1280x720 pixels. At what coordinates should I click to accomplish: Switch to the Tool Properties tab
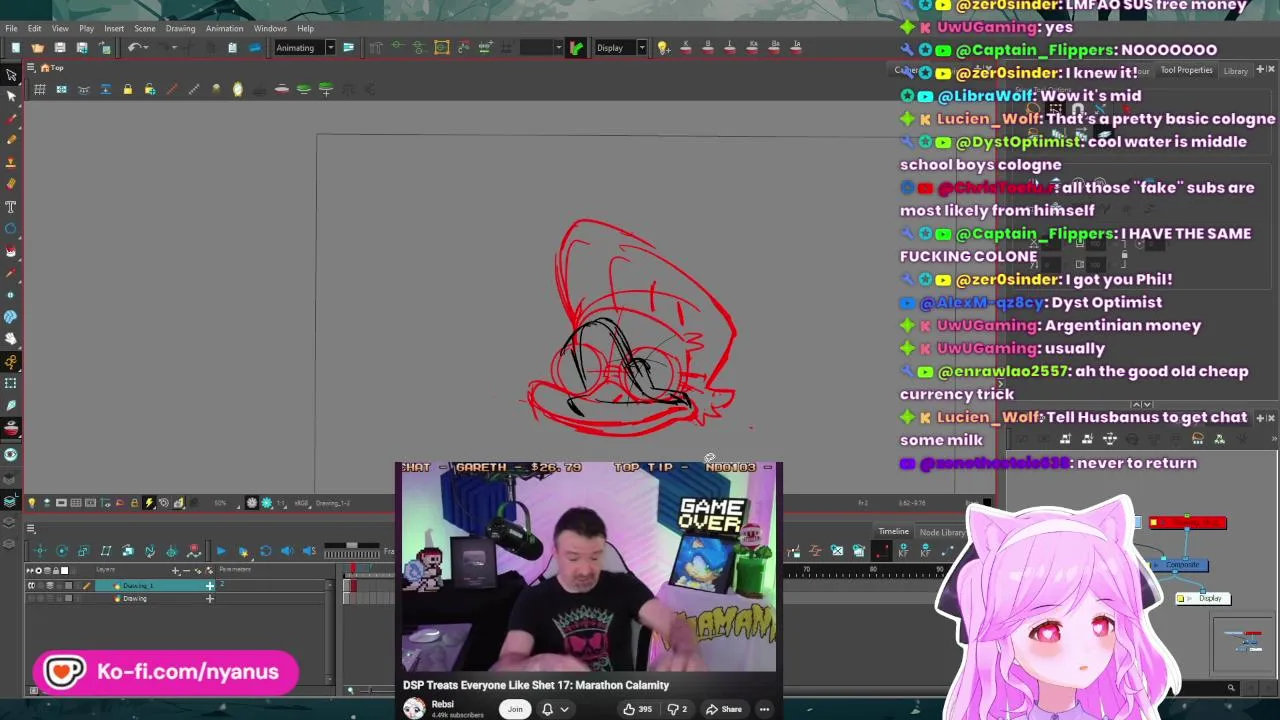[1186, 70]
